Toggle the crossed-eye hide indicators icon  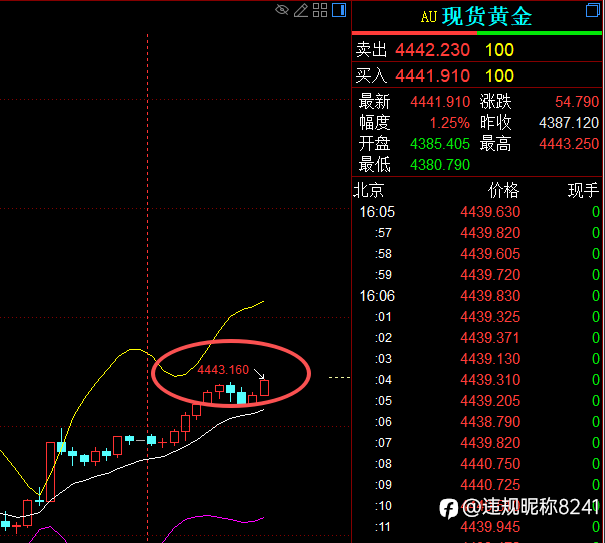click(282, 9)
